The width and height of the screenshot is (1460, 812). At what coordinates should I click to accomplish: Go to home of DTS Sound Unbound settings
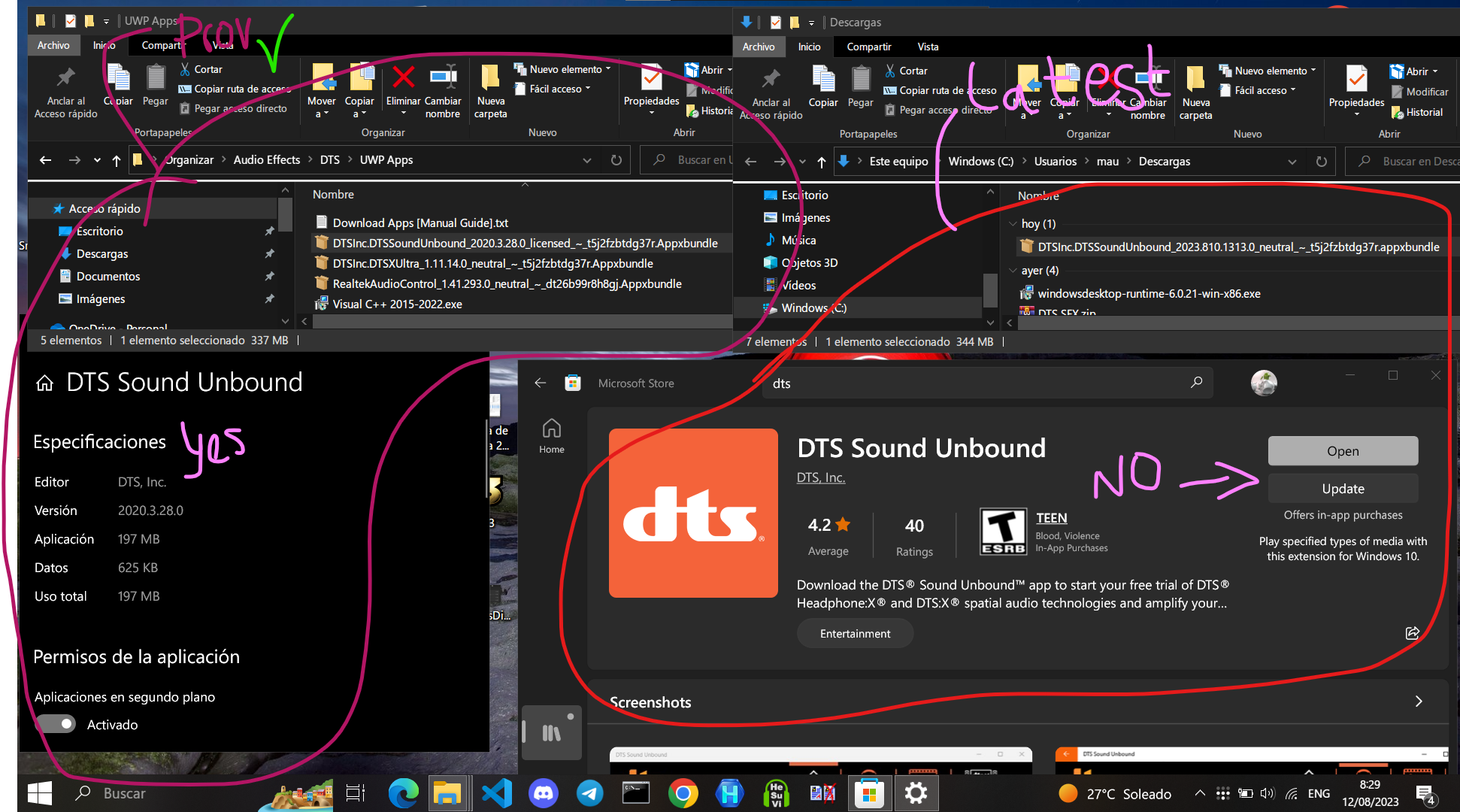point(44,383)
